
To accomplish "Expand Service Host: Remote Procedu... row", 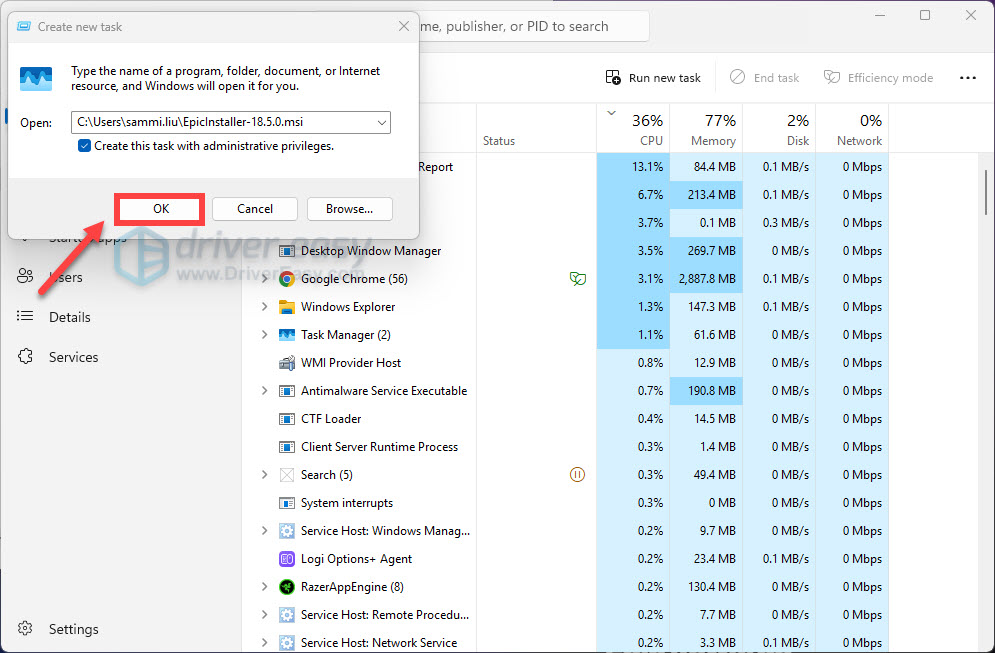I will point(265,615).
